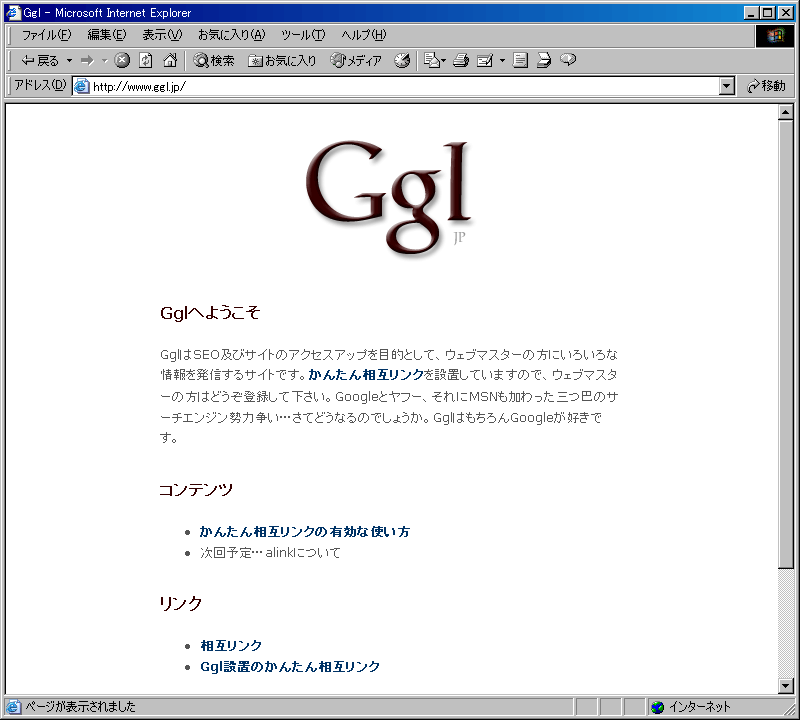Click the scrollbar down arrow
Screen dimensions: 800x720
pyautogui.click(x=786, y=686)
